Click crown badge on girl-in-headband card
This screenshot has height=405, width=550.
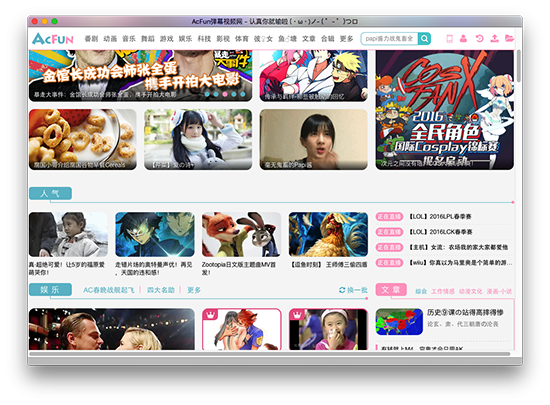[297, 315]
